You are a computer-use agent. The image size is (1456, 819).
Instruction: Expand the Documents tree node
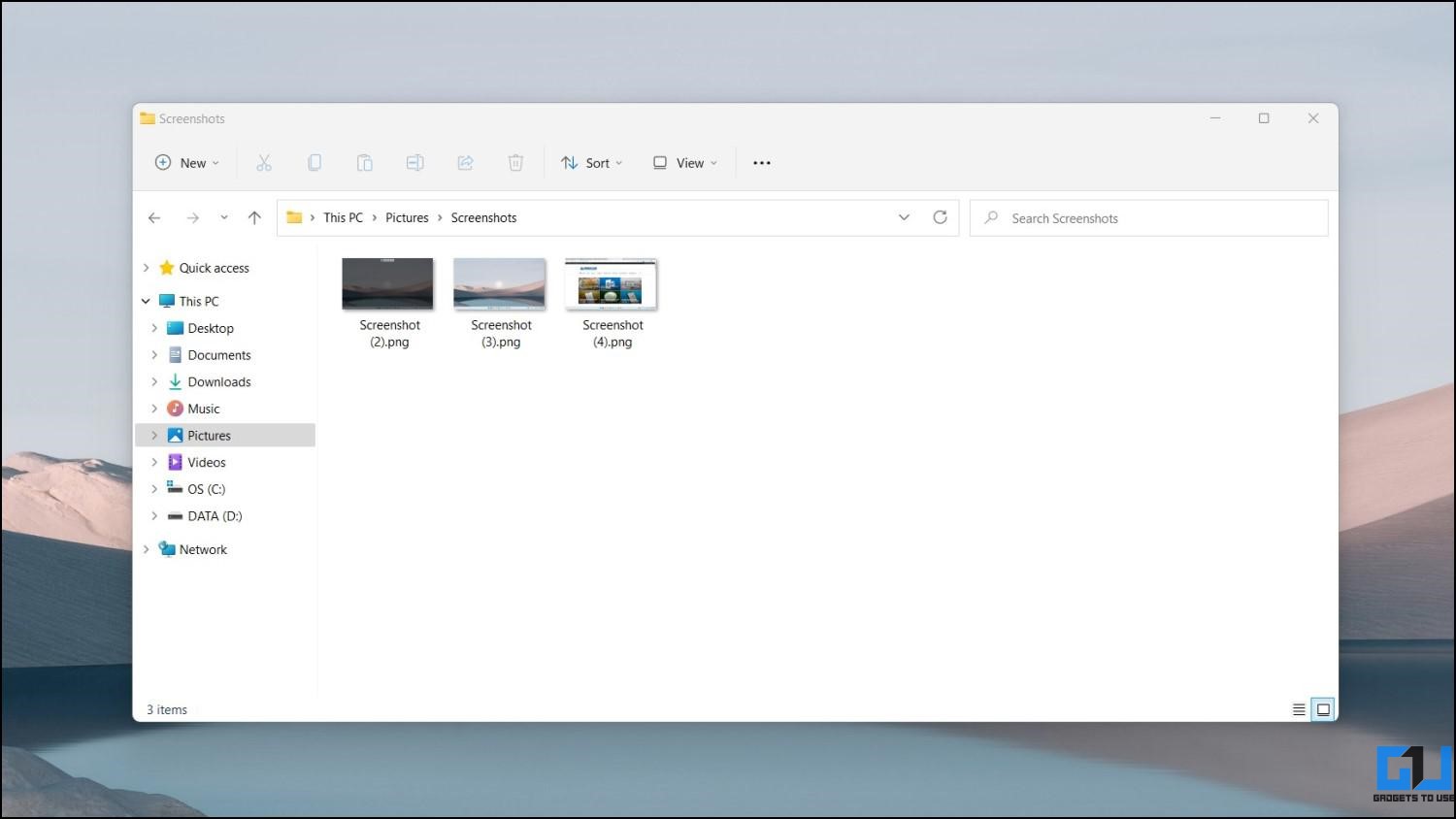[154, 355]
